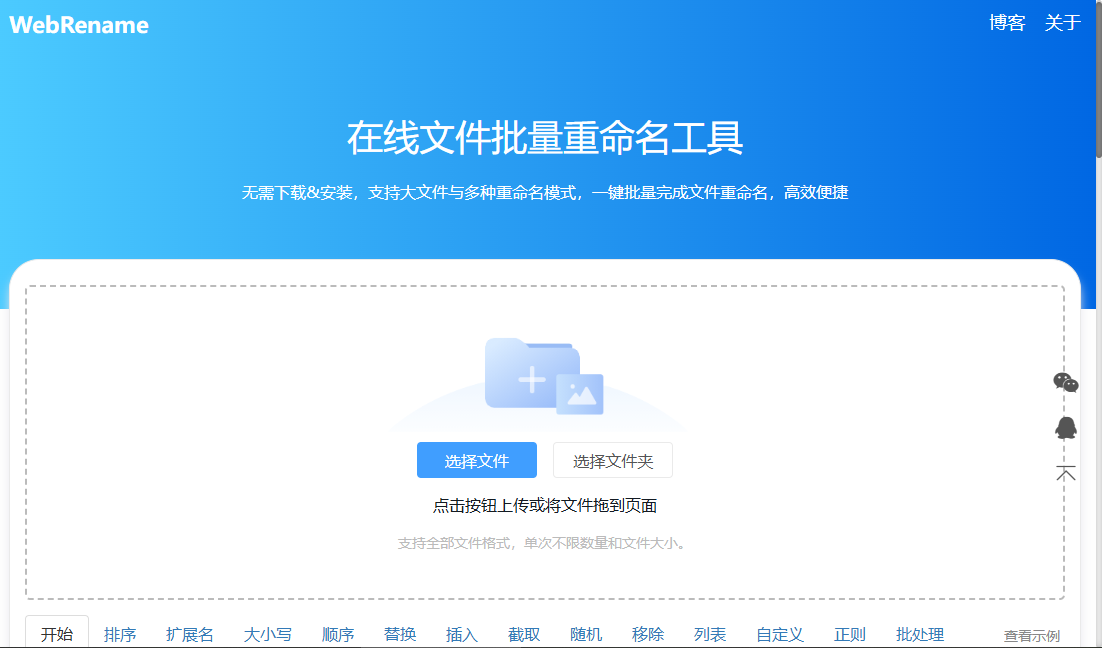Select the 替换 rename mode tab
1102x648 pixels.
(399, 634)
